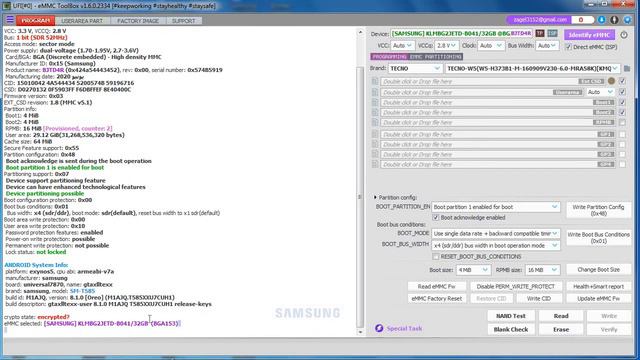Screen dimensions: 640x360
Task: Open the TECNO-W5 model dropdown
Action: pos(532,69)
